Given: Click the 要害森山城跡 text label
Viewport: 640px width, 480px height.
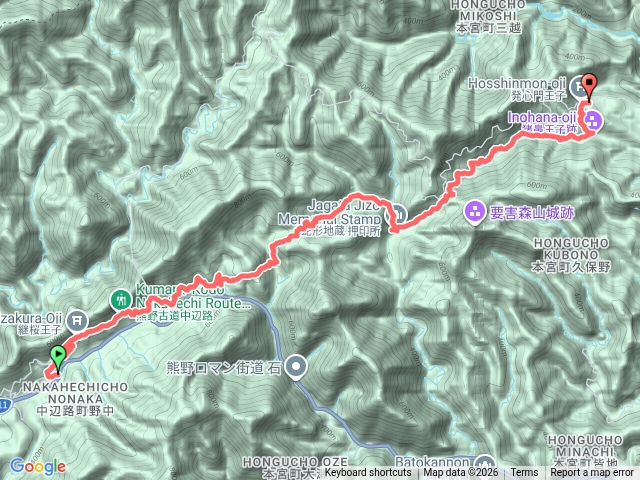Looking at the screenshot, I should click(532, 213).
